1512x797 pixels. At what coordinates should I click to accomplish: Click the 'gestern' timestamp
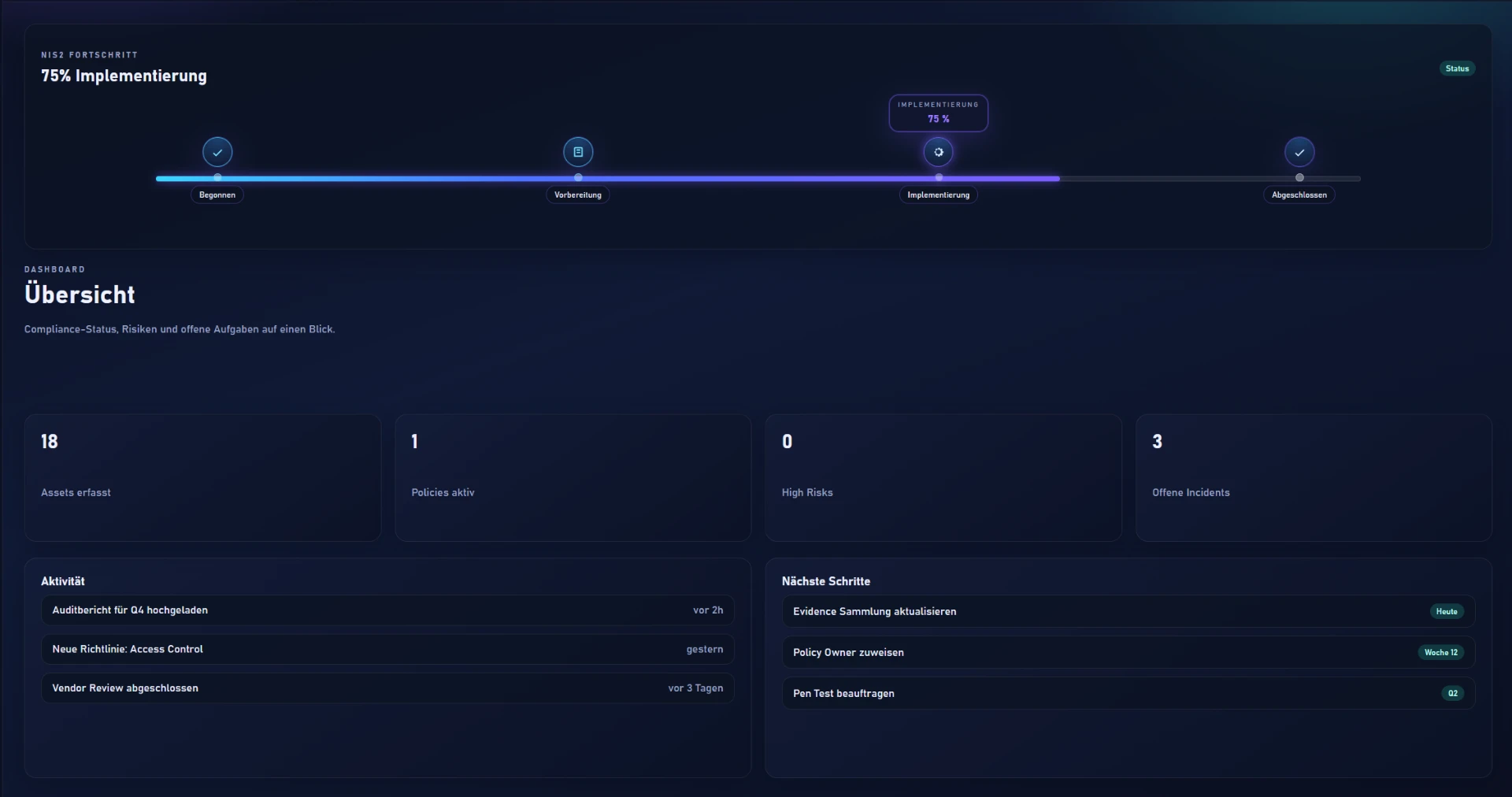pyautogui.click(x=705, y=649)
